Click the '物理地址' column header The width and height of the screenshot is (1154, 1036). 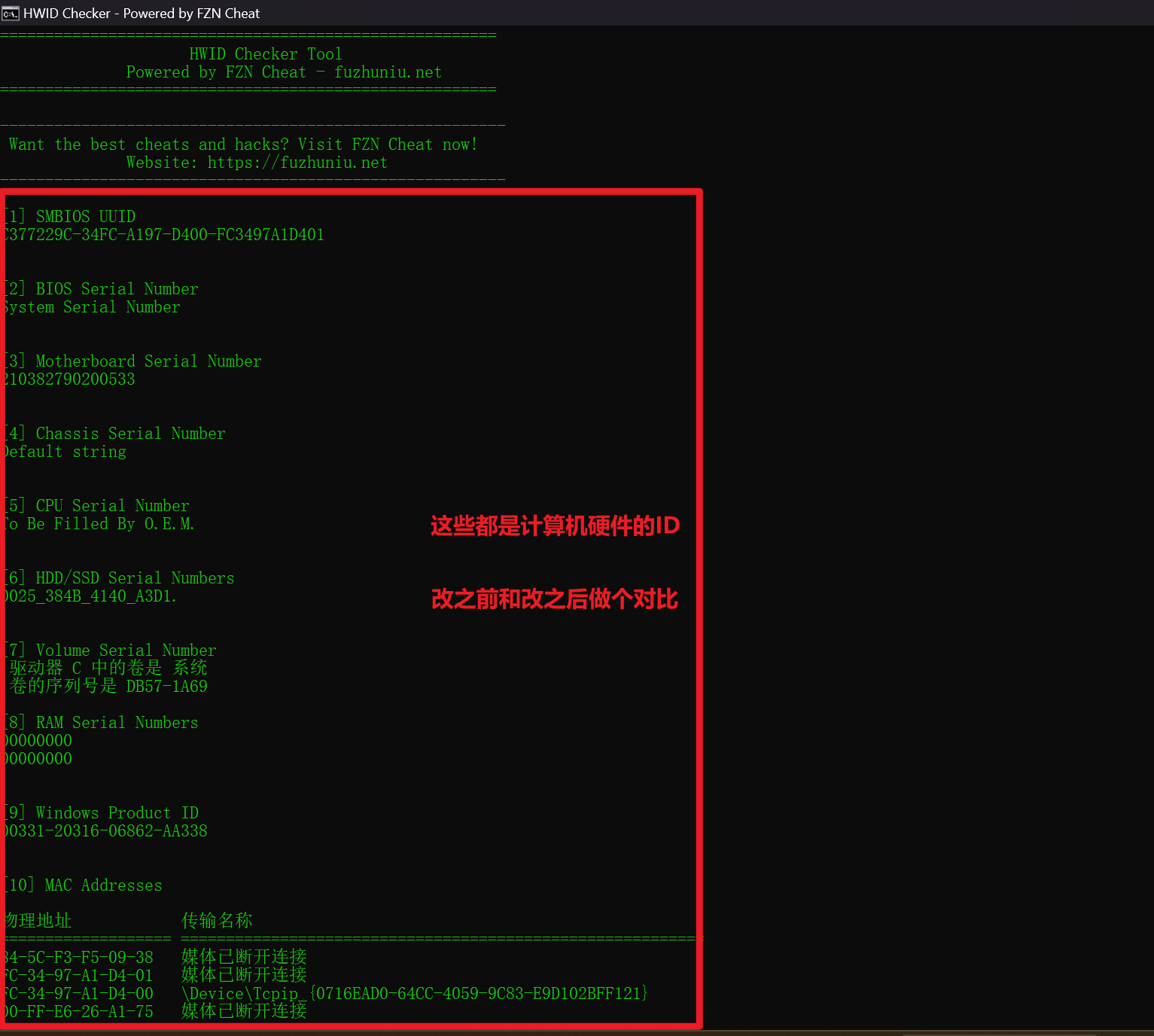36,921
